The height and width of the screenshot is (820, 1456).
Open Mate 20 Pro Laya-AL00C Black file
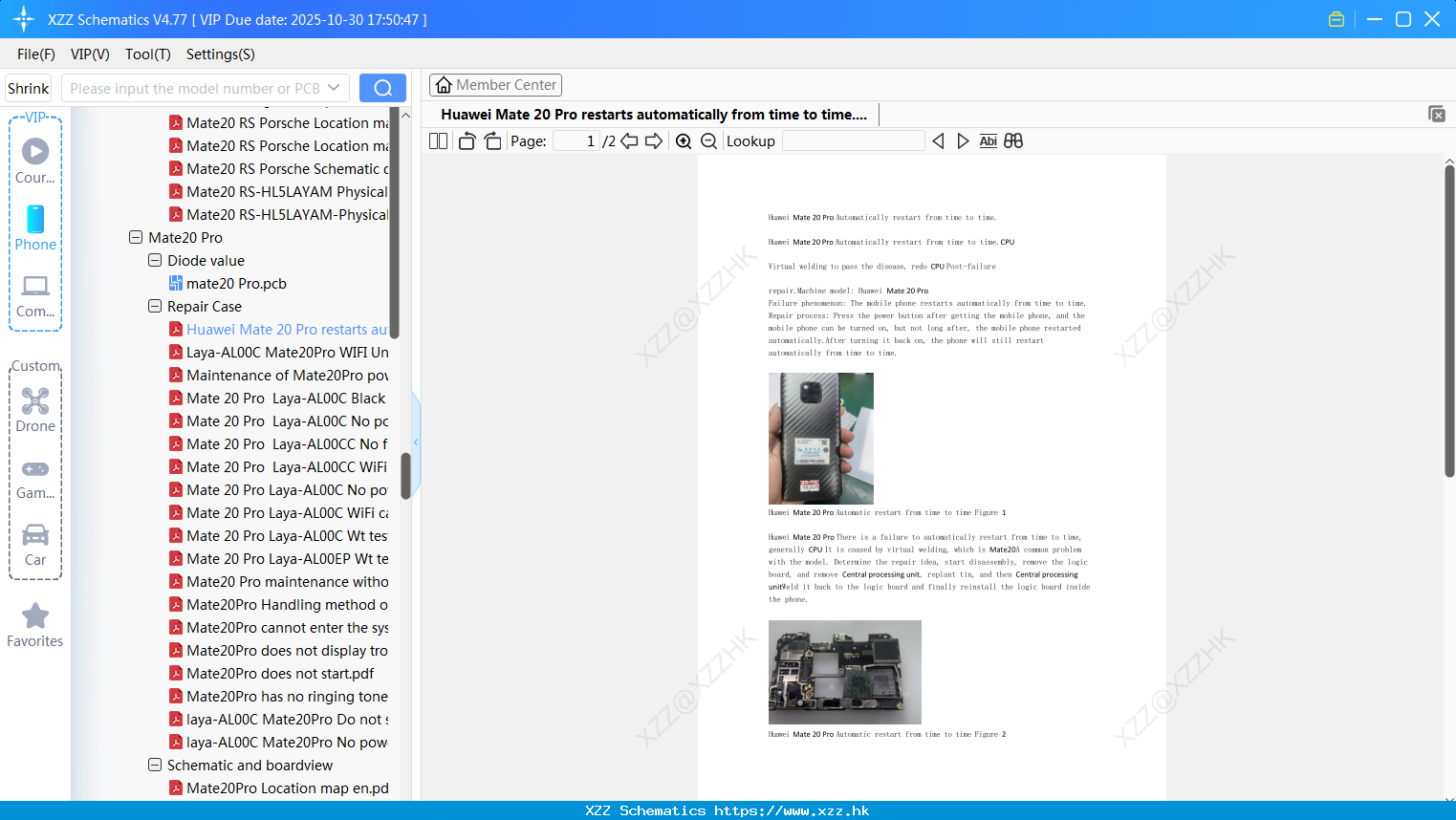(277, 399)
